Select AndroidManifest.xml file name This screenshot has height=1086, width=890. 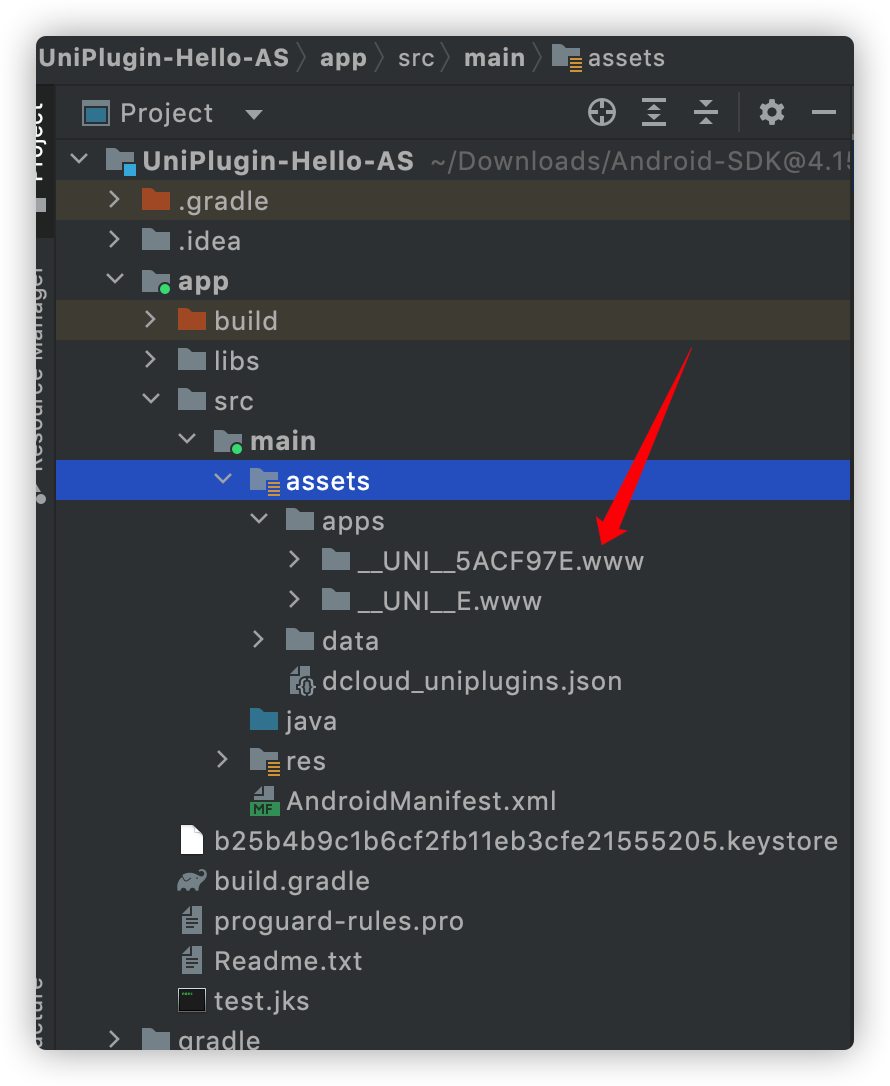421,801
